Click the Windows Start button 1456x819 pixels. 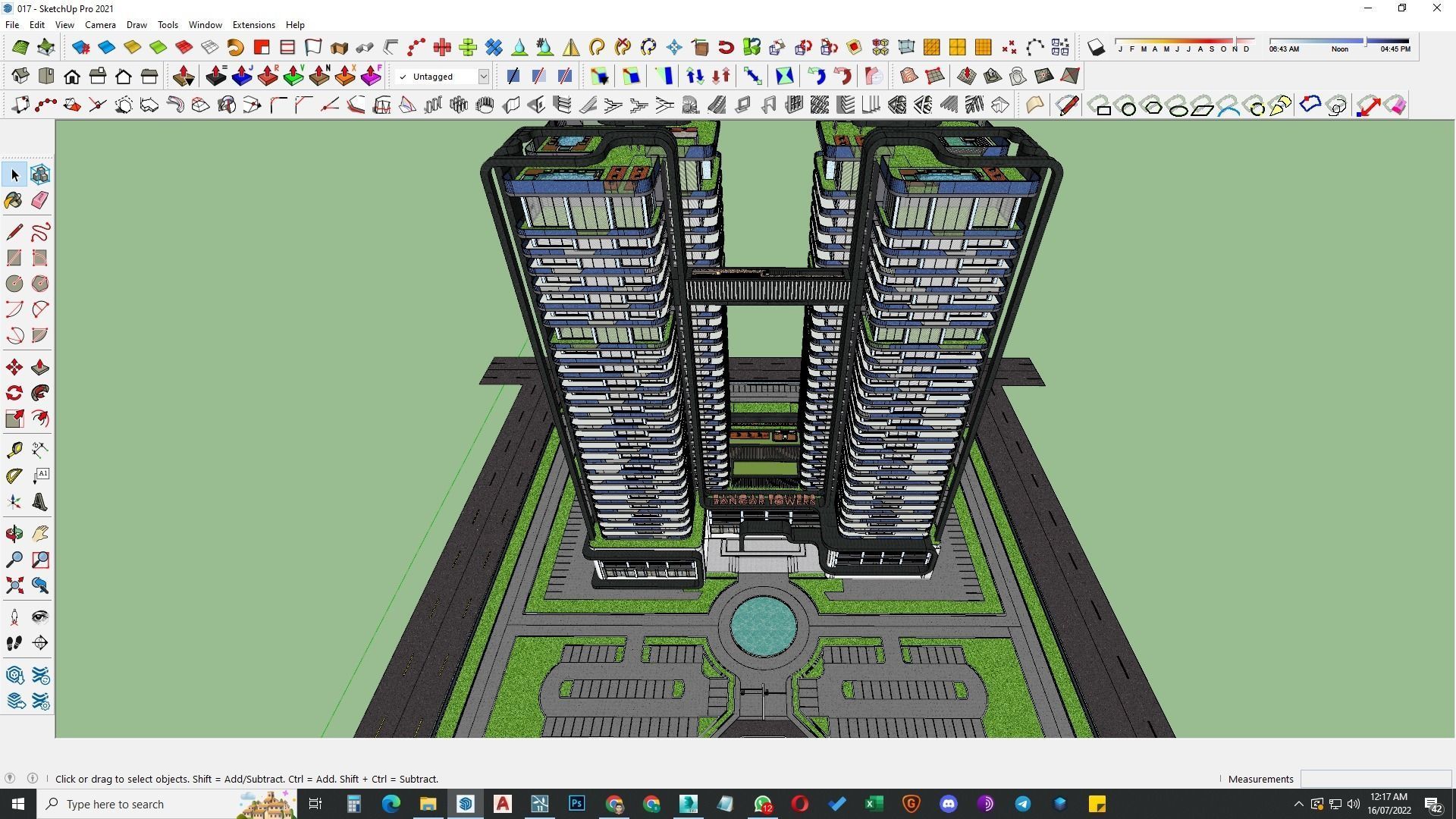(18, 804)
